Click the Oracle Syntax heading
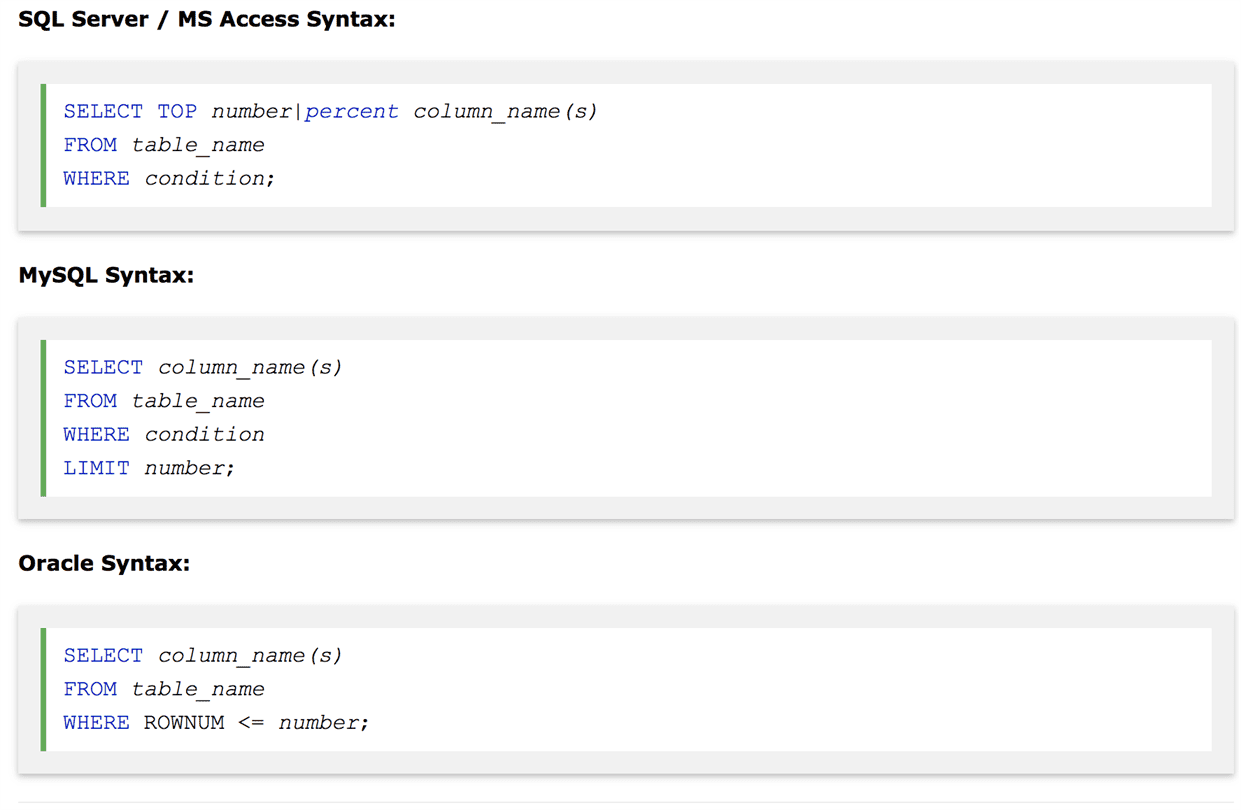Viewport: 1241px width, 810px height. pos(104,563)
